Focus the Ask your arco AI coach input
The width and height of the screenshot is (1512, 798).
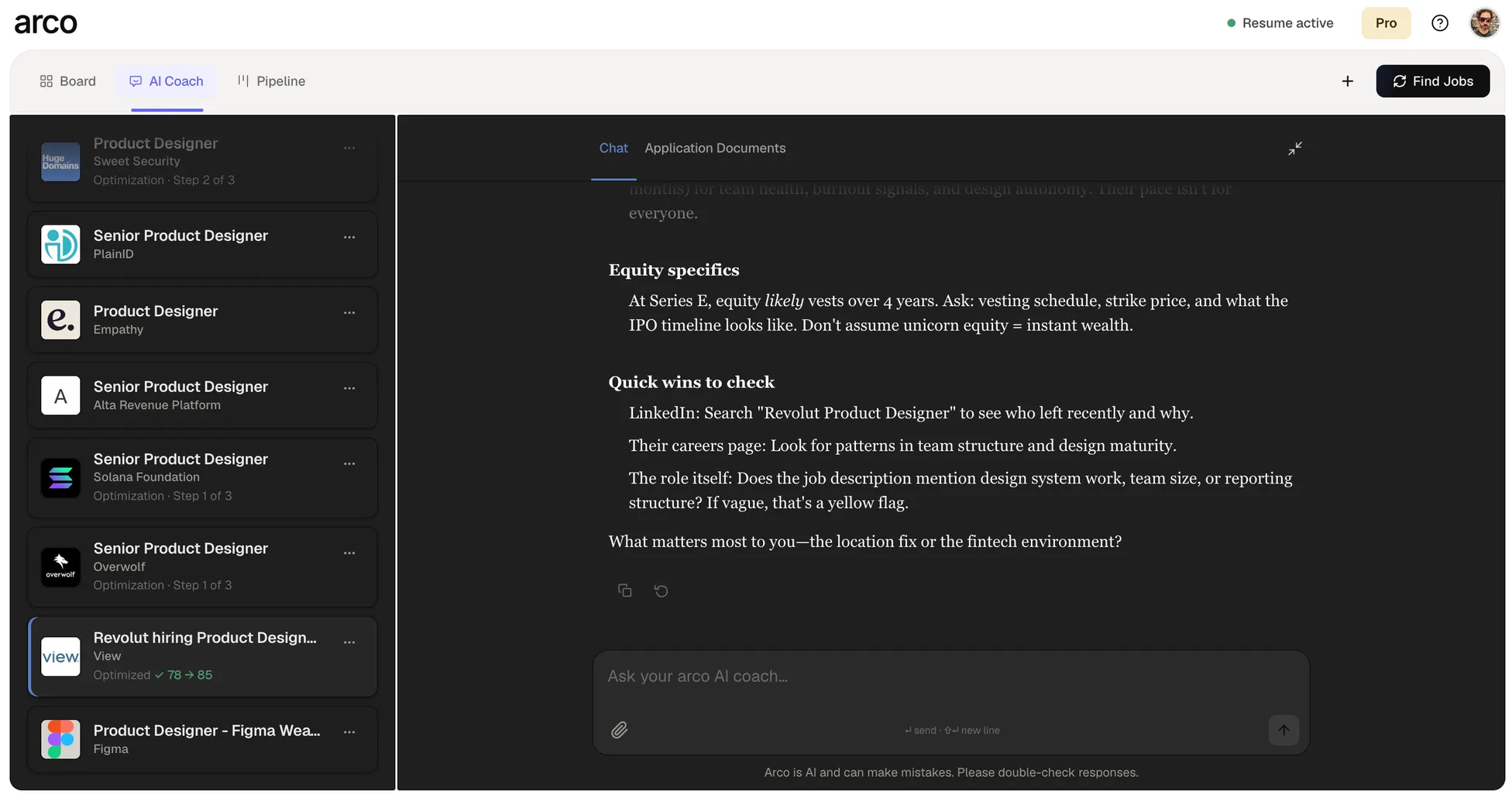click(951, 676)
